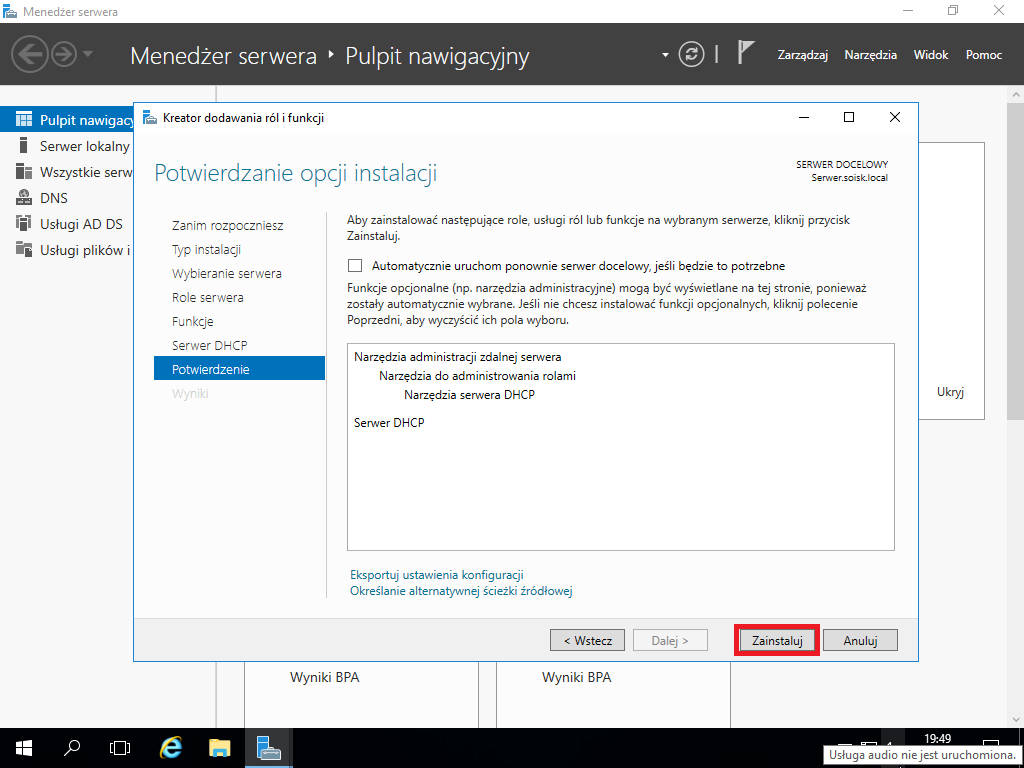
Task: Expand the navigation history dropdown arrow
Action: click(88, 54)
